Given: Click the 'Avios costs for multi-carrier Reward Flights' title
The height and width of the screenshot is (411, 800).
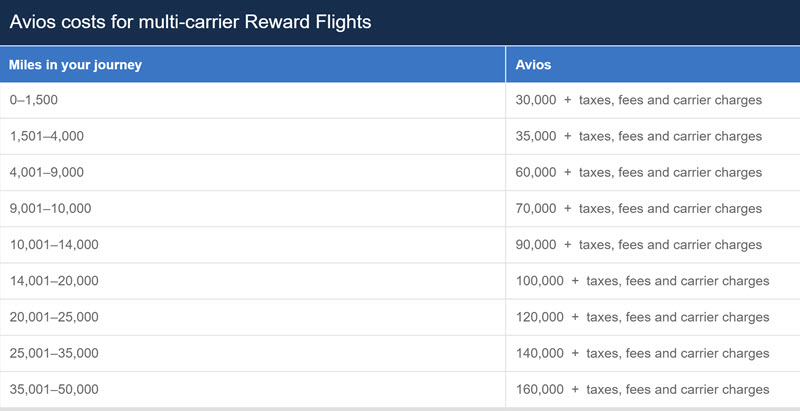Looking at the screenshot, I should tap(190, 22).
